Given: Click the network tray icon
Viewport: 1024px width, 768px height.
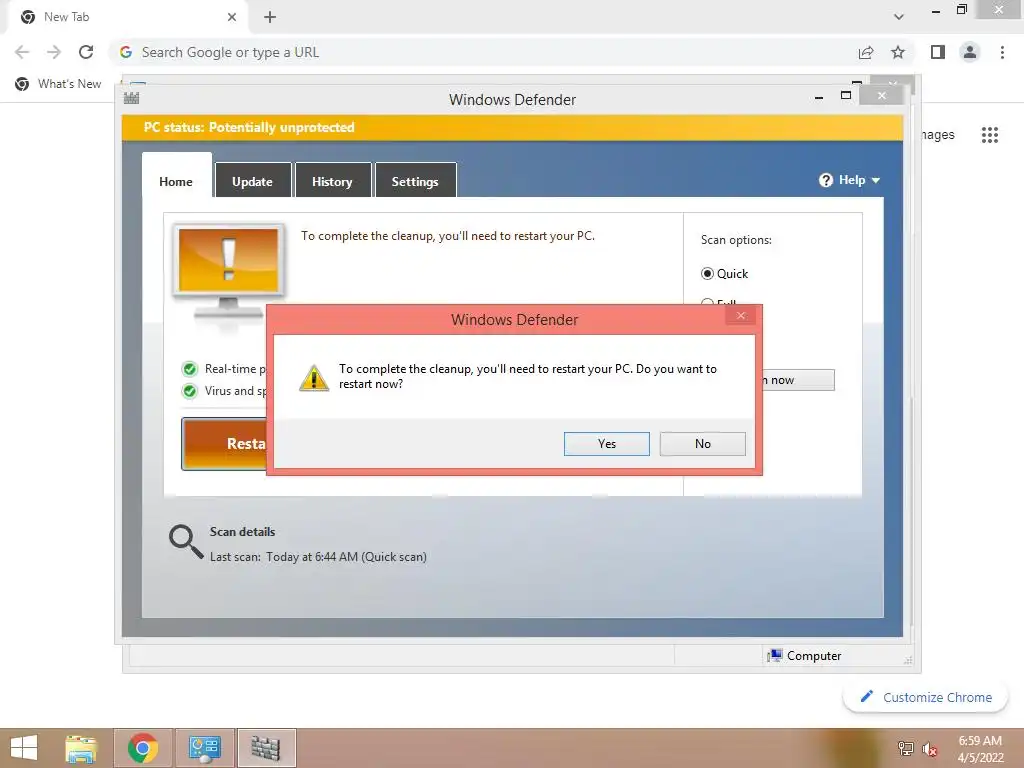Looking at the screenshot, I should point(906,749).
